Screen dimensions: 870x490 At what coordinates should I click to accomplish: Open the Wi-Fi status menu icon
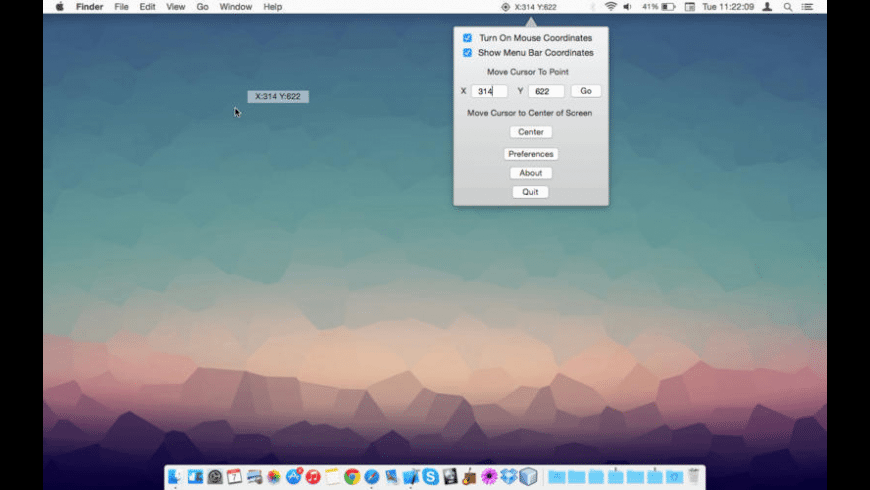610,7
